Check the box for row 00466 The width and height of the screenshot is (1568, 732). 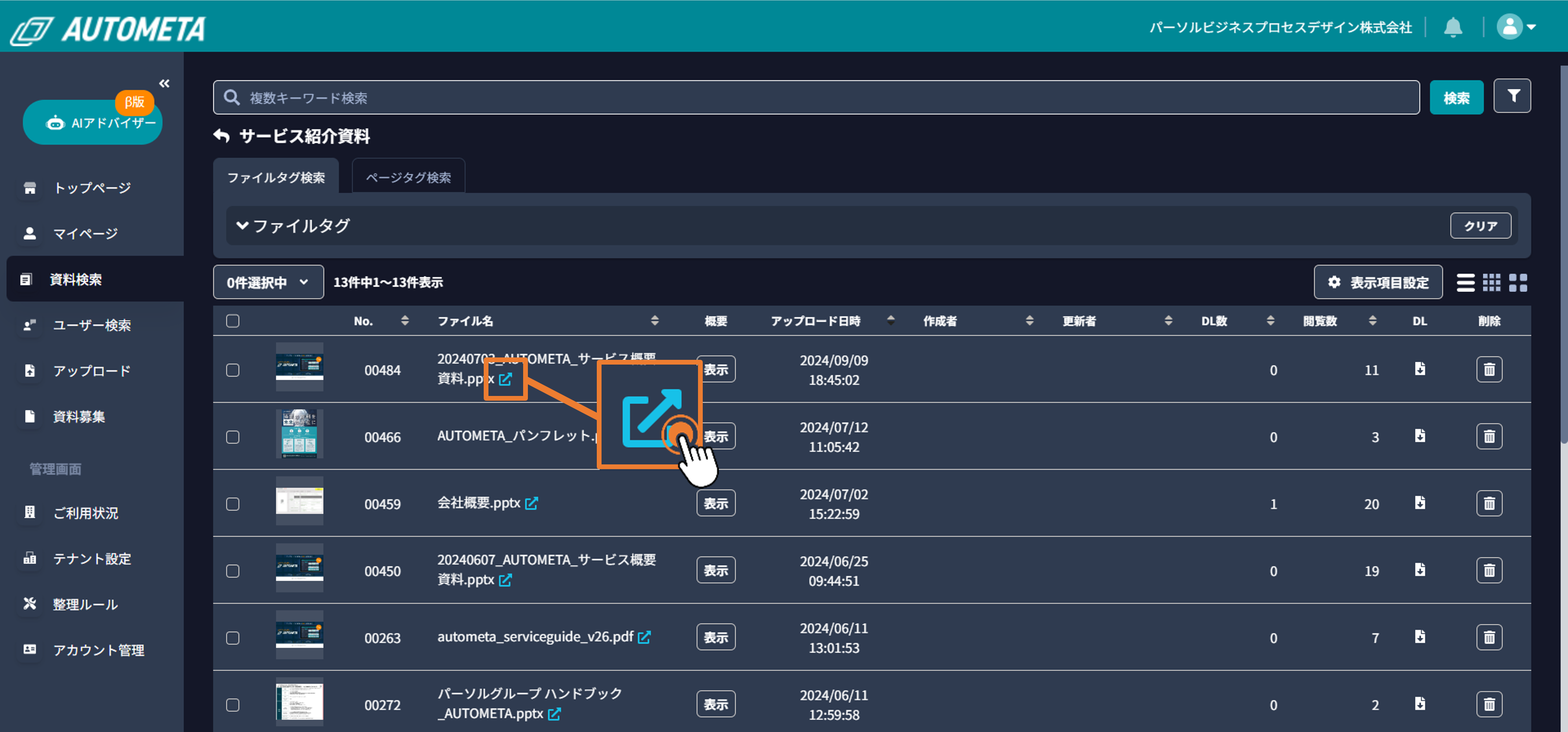(232, 437)
